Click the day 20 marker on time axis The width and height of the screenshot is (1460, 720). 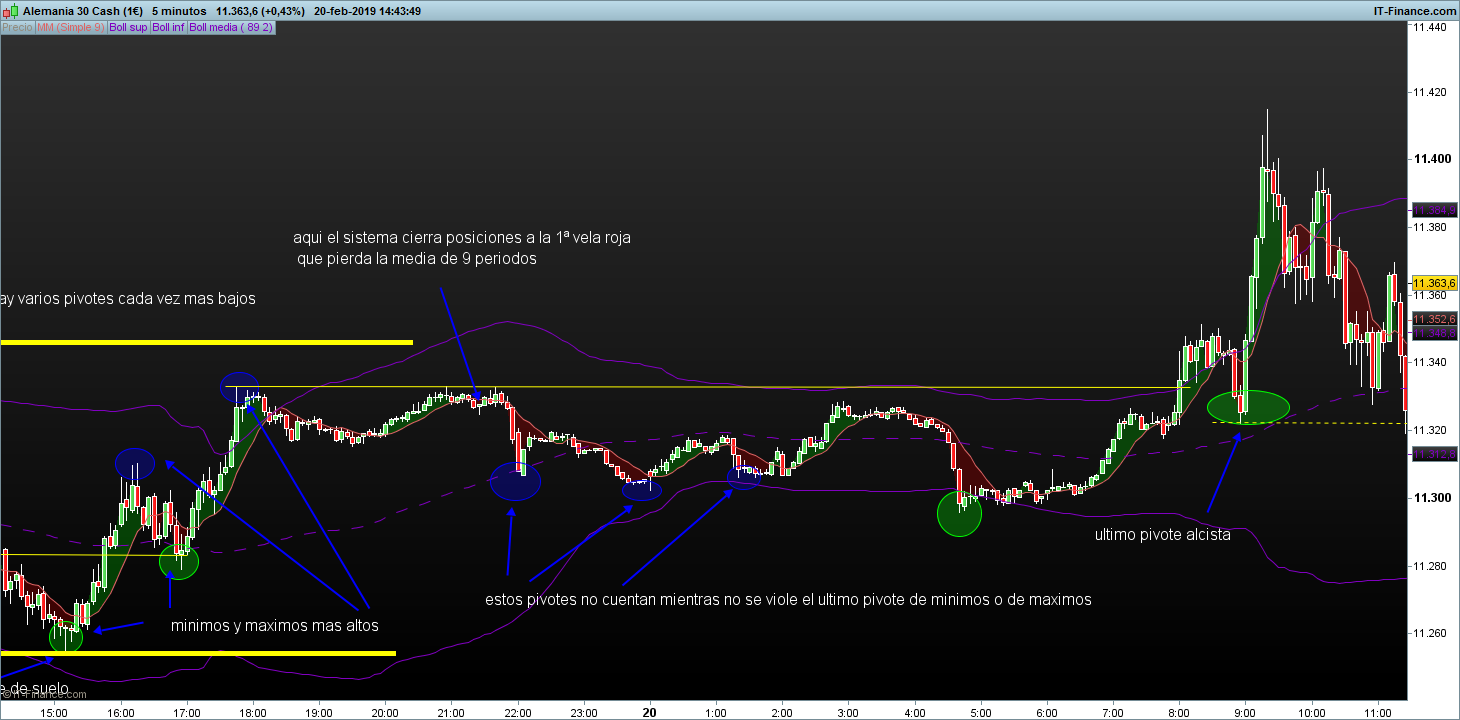point(650,711)
